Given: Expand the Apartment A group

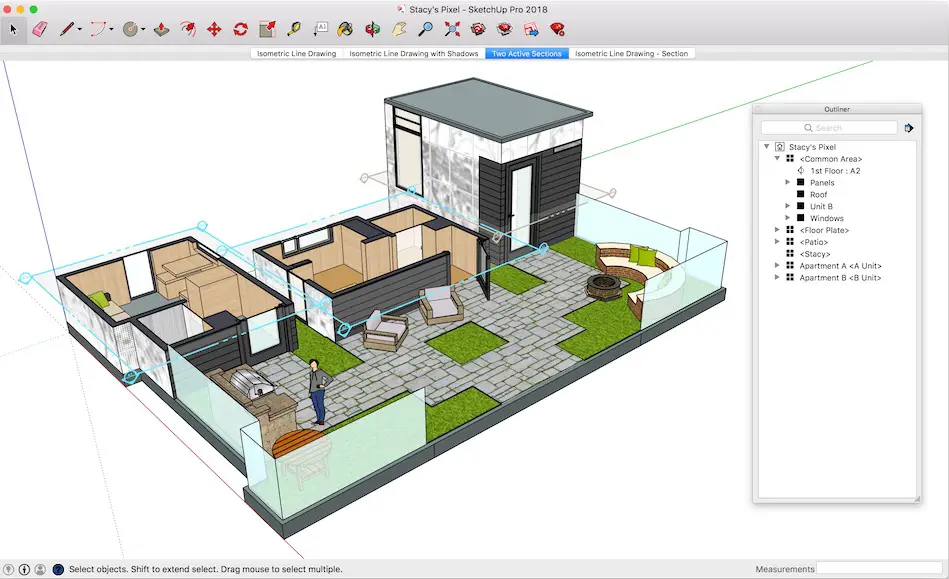Looking at the screenshot, I should tap(777, 266).
